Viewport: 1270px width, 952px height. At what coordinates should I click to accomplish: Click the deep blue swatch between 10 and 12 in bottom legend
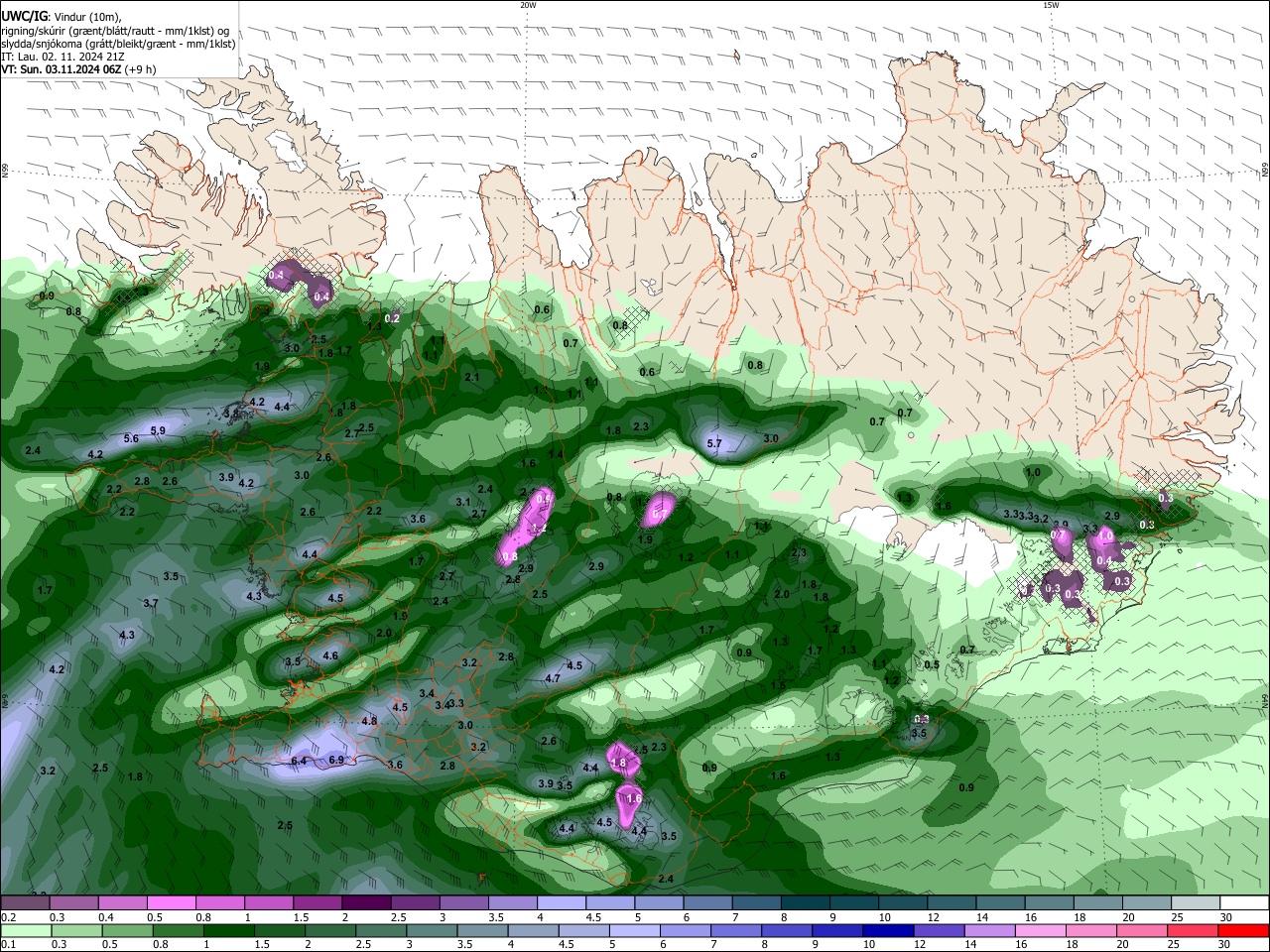(886, 930)
